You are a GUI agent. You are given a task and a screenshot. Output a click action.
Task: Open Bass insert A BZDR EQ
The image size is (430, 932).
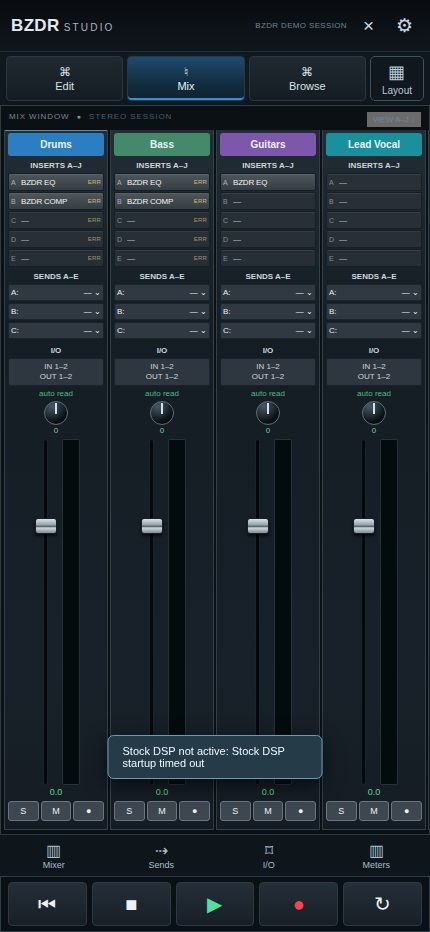162,182
